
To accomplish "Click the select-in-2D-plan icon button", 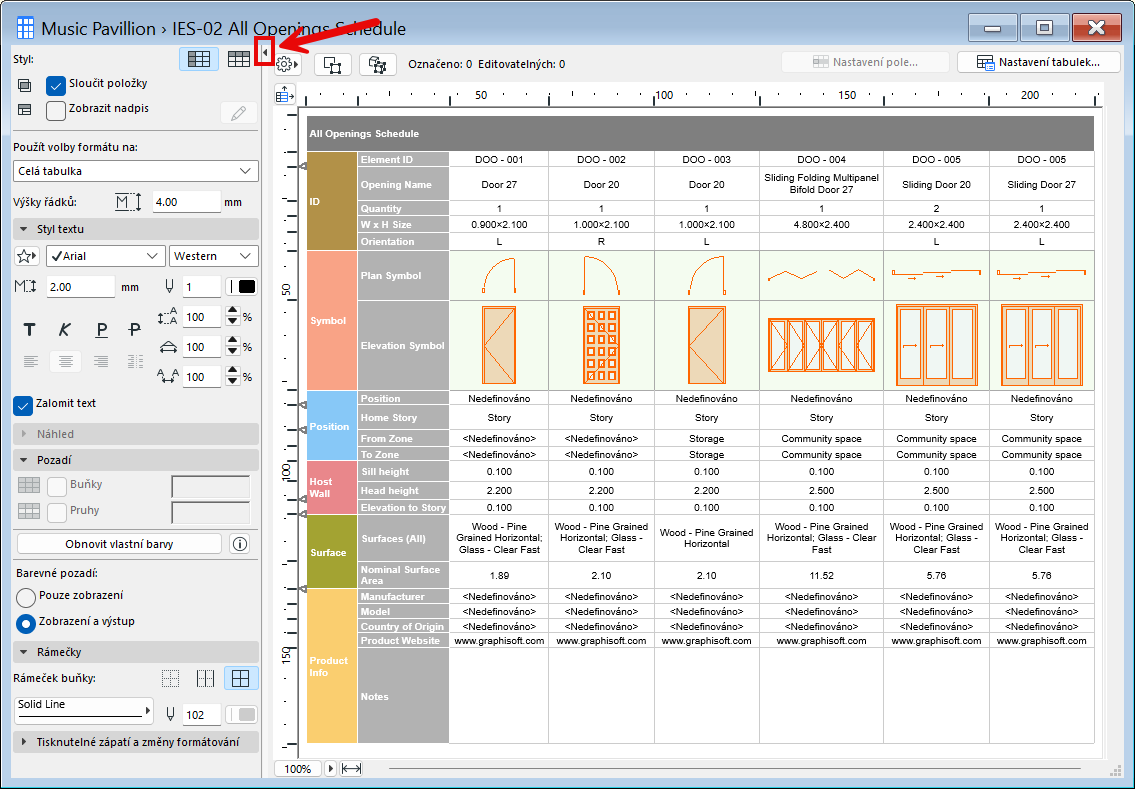I will pyautogui.click(x=333, y=64).
